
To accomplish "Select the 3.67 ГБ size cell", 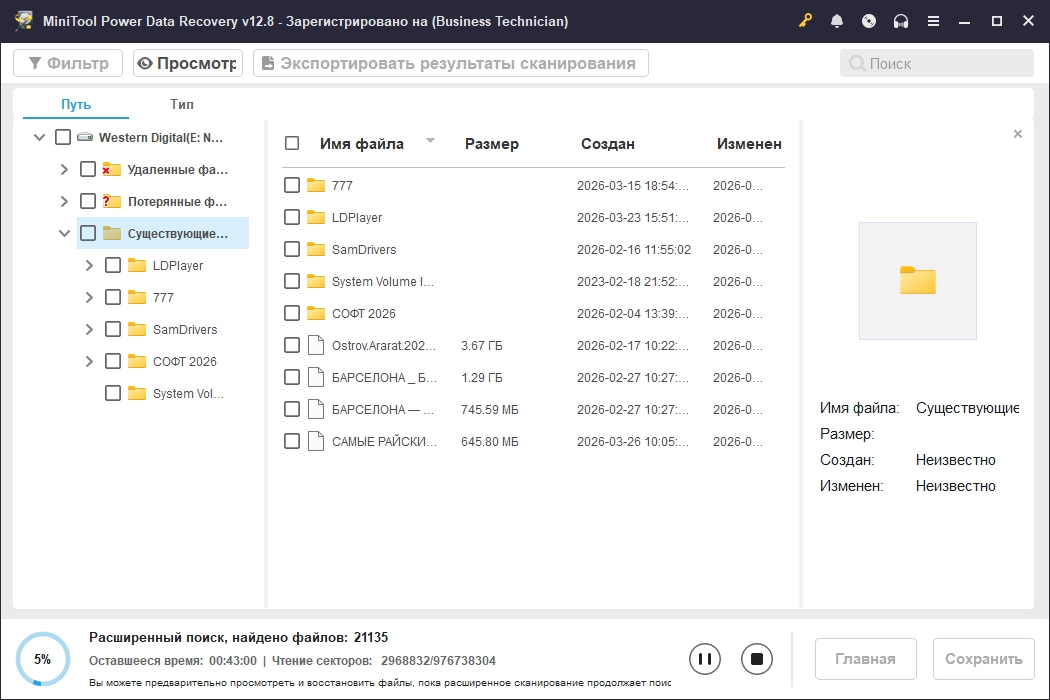I will point(481,346).
